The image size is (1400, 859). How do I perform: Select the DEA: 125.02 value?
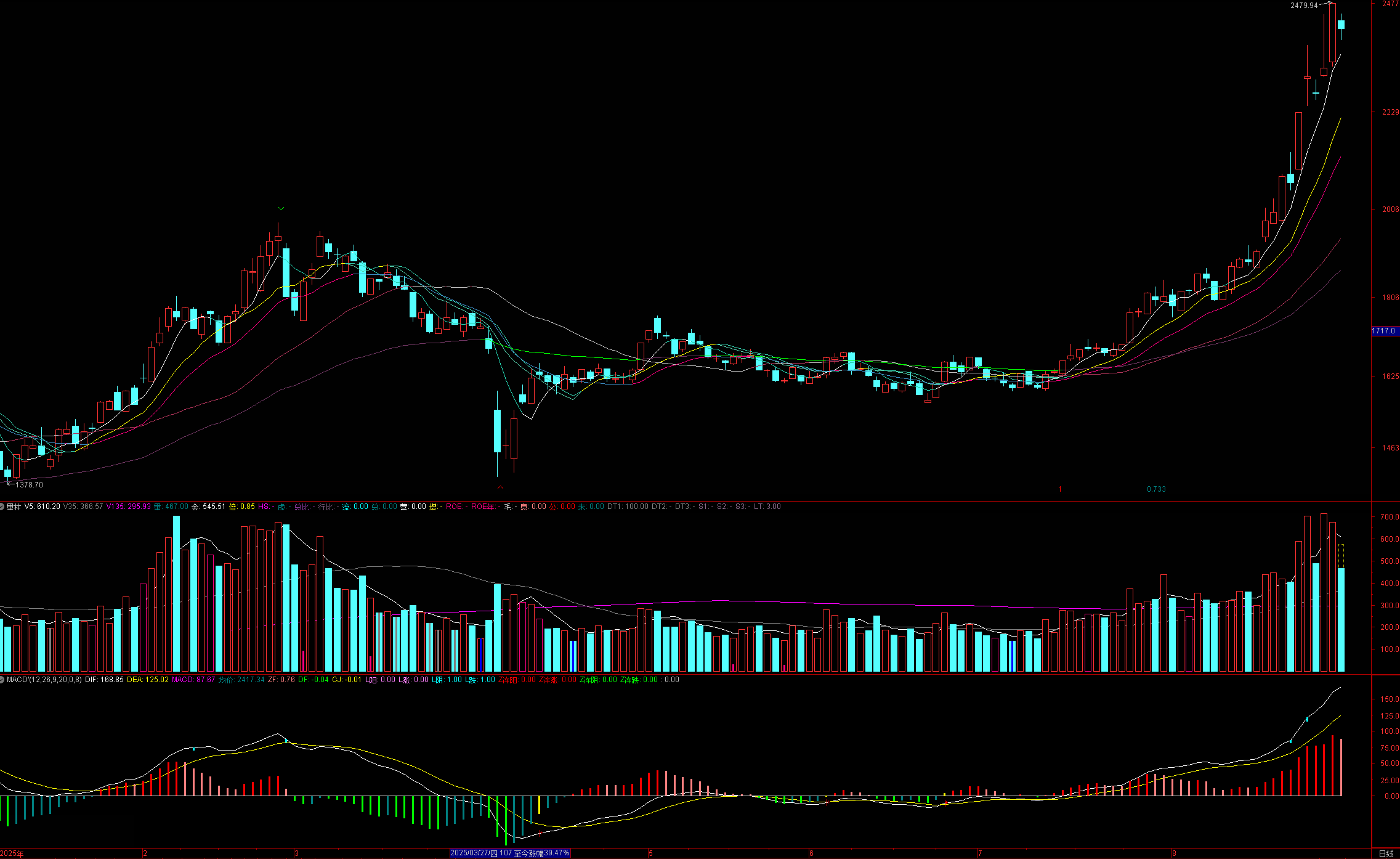click(x=148, y=680)
